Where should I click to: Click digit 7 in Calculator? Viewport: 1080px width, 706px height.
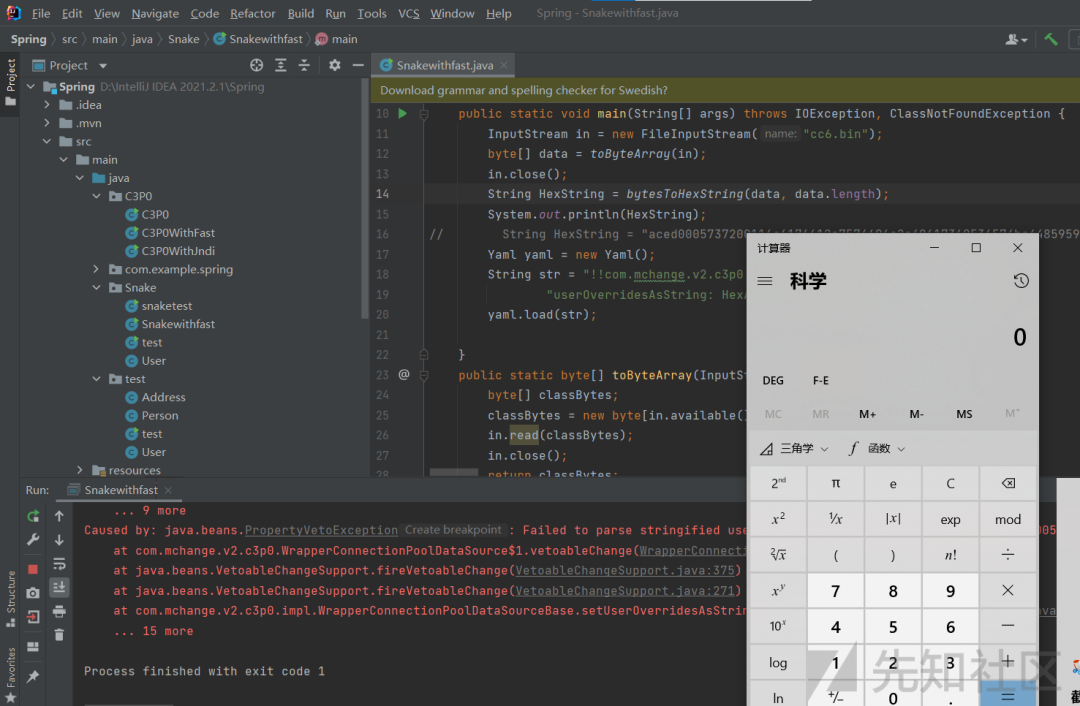[835, 591]
